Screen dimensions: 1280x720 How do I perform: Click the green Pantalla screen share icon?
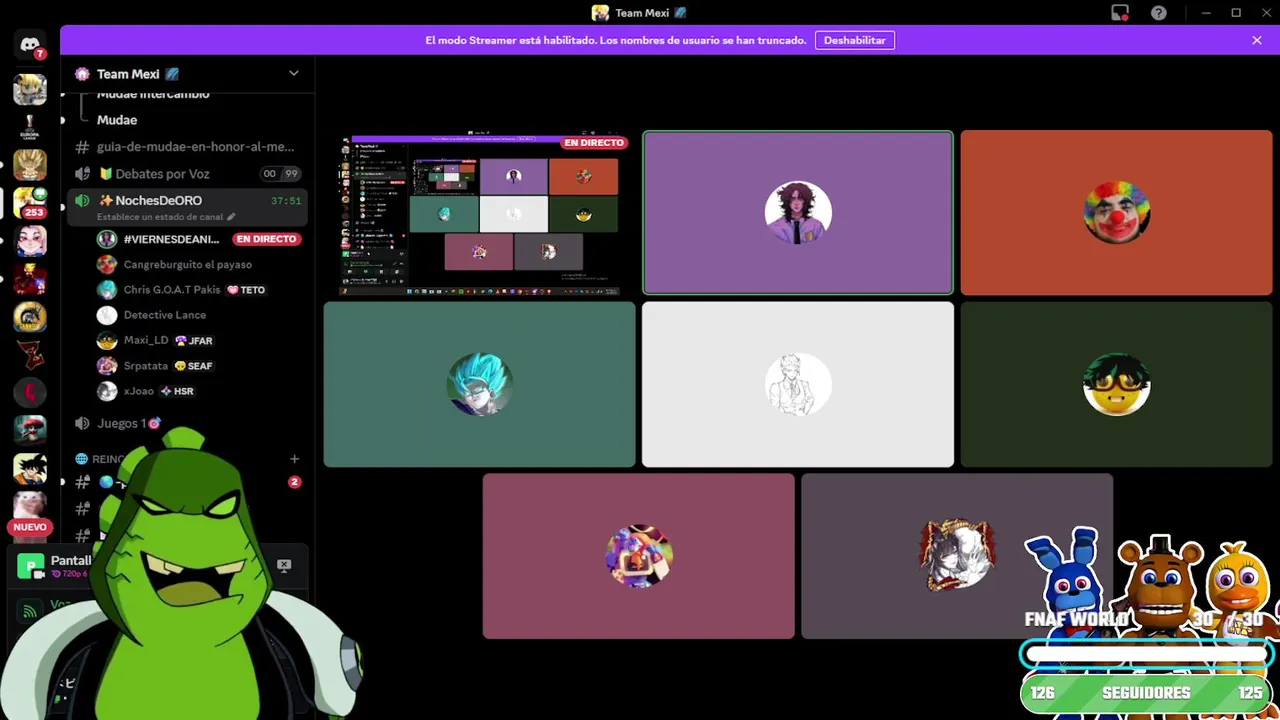(31, 566)
